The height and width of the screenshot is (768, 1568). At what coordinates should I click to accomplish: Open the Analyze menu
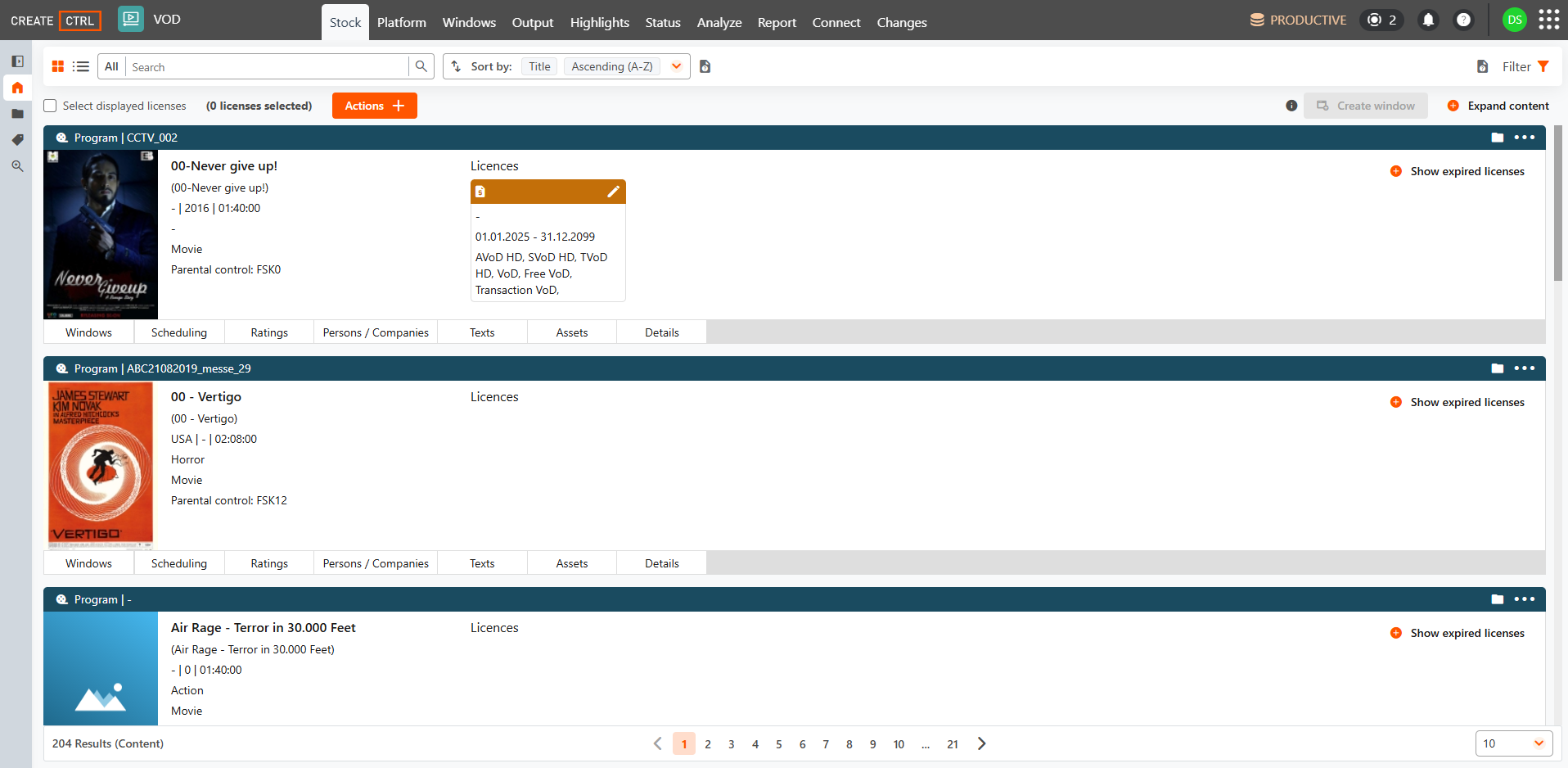pyautogui.click(x=719, y=22)
